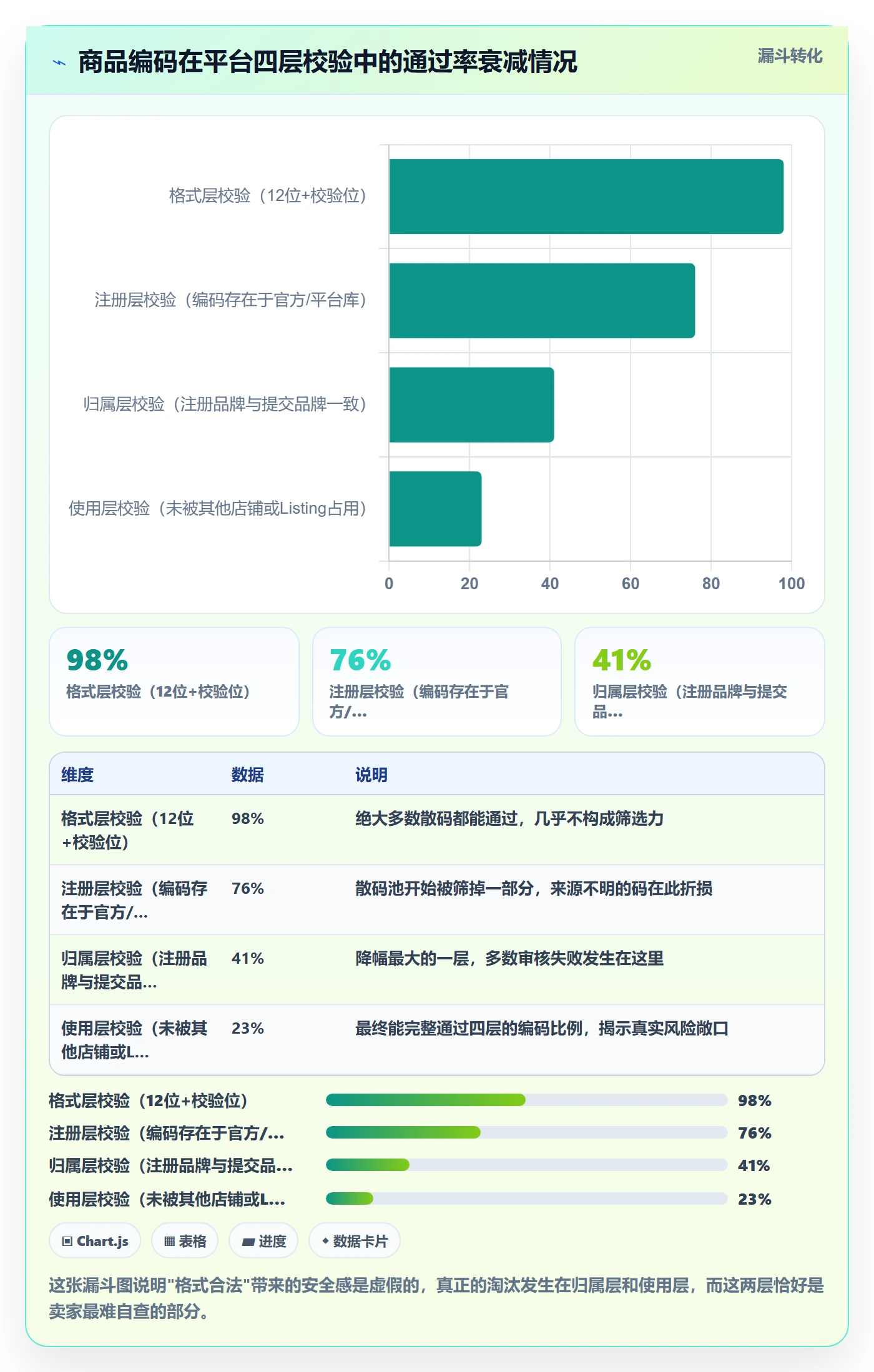Image resolution: width=874 pixels, height=1372 pixels.
Task: Select text 降幅最大的一层，多数审核失败发生在这里
Action: [x=509, y=958]
